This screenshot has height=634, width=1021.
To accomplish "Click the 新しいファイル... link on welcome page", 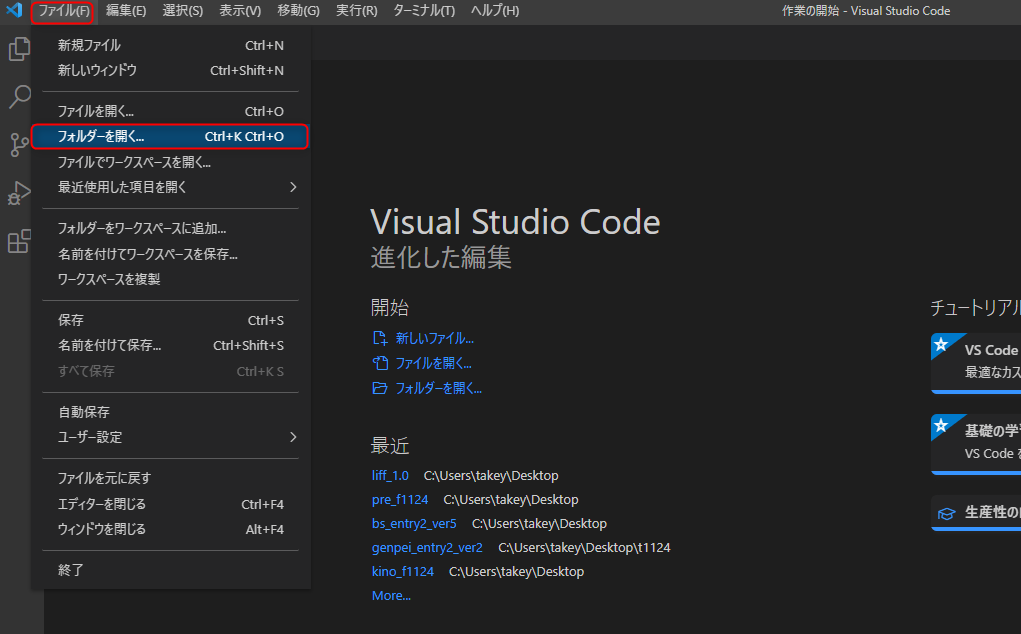I will (x=434, y=338).
